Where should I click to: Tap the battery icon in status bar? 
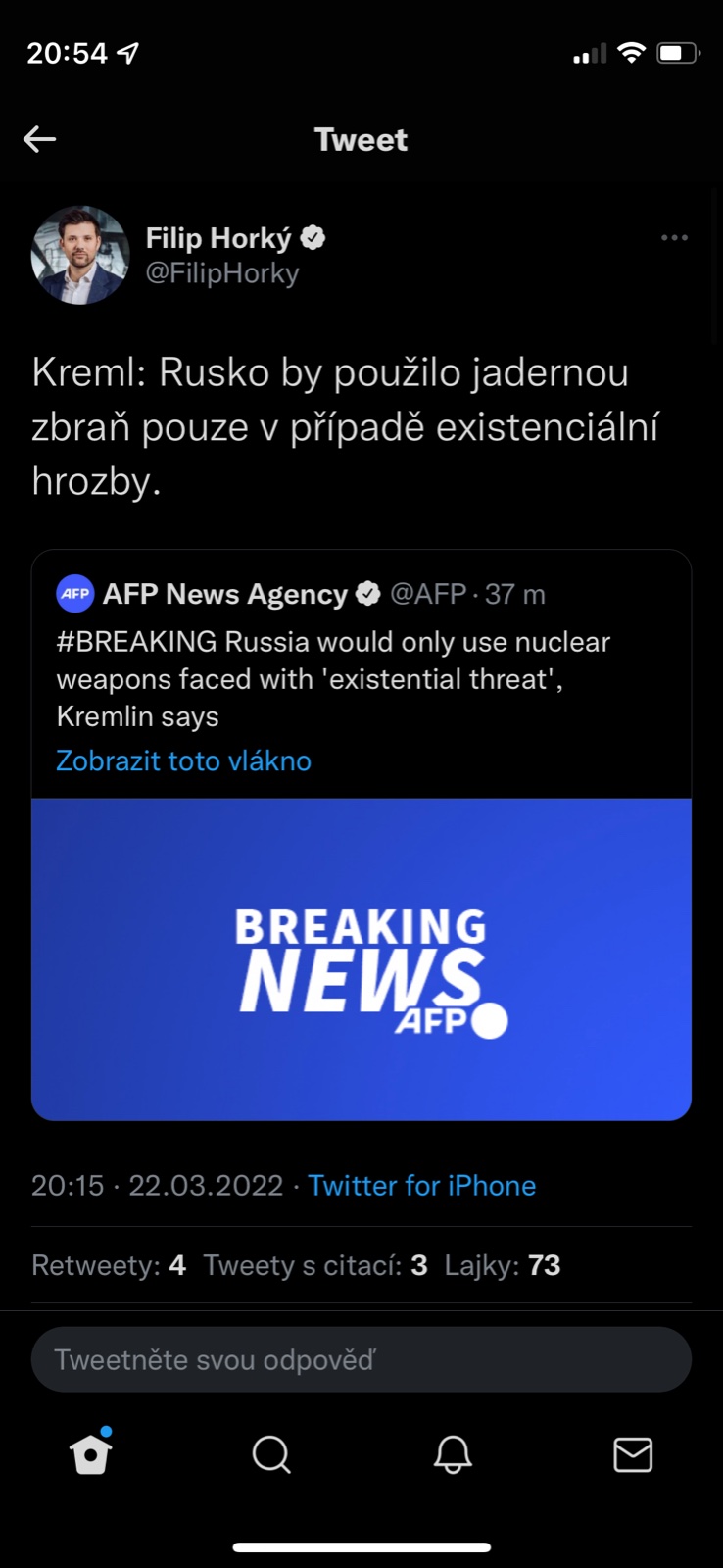tap(678, 53)
